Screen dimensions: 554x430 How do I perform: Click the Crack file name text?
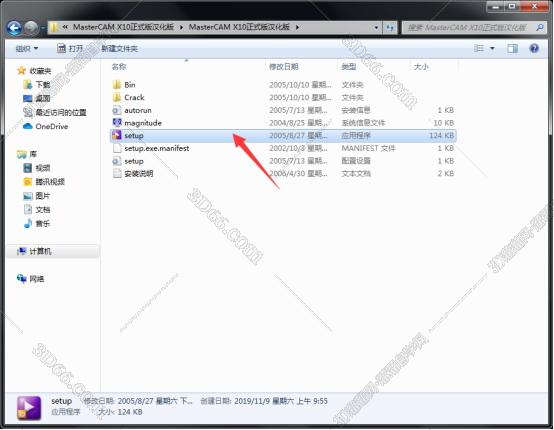click(x=134, y=98)
